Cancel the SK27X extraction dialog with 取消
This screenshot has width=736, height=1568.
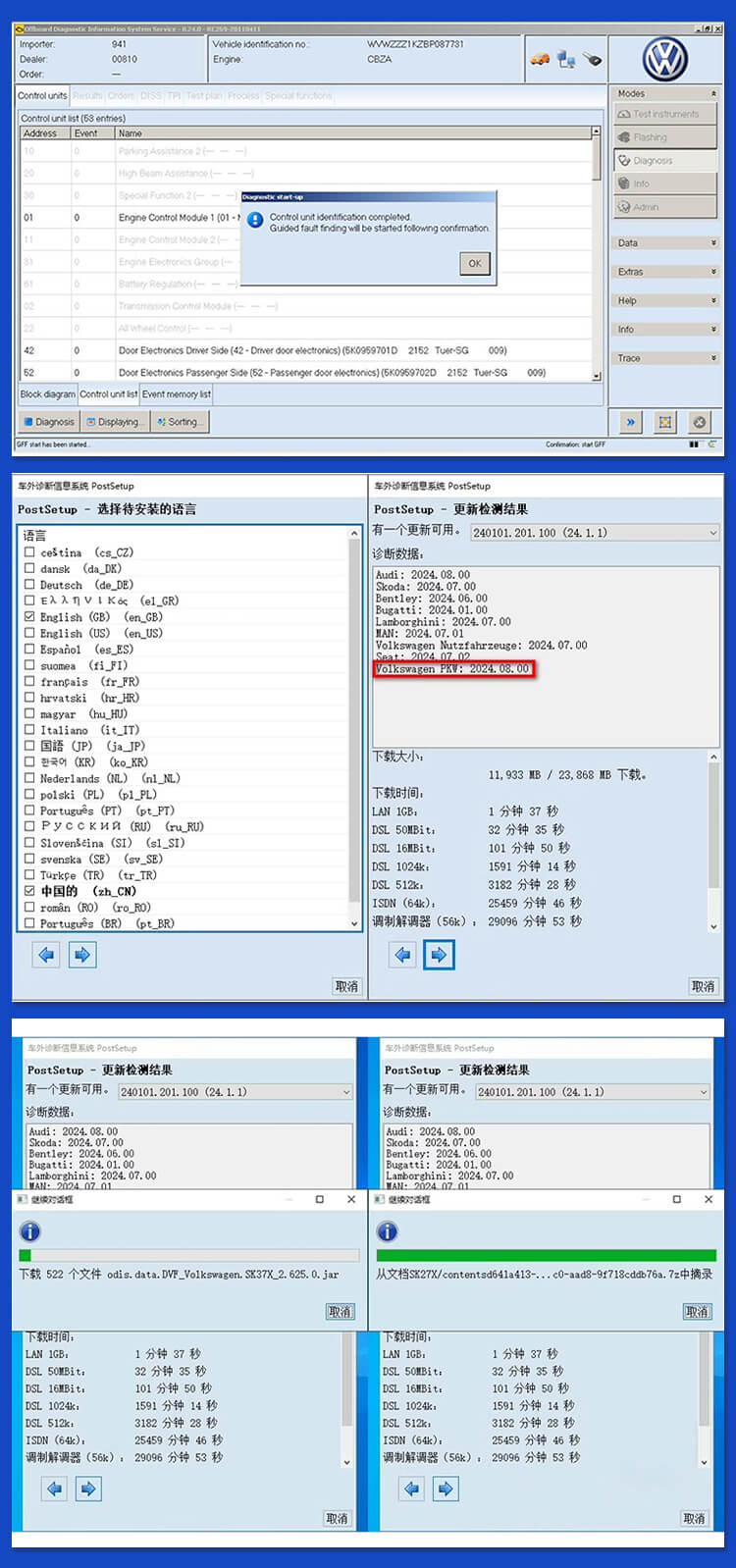point(697,1311)
